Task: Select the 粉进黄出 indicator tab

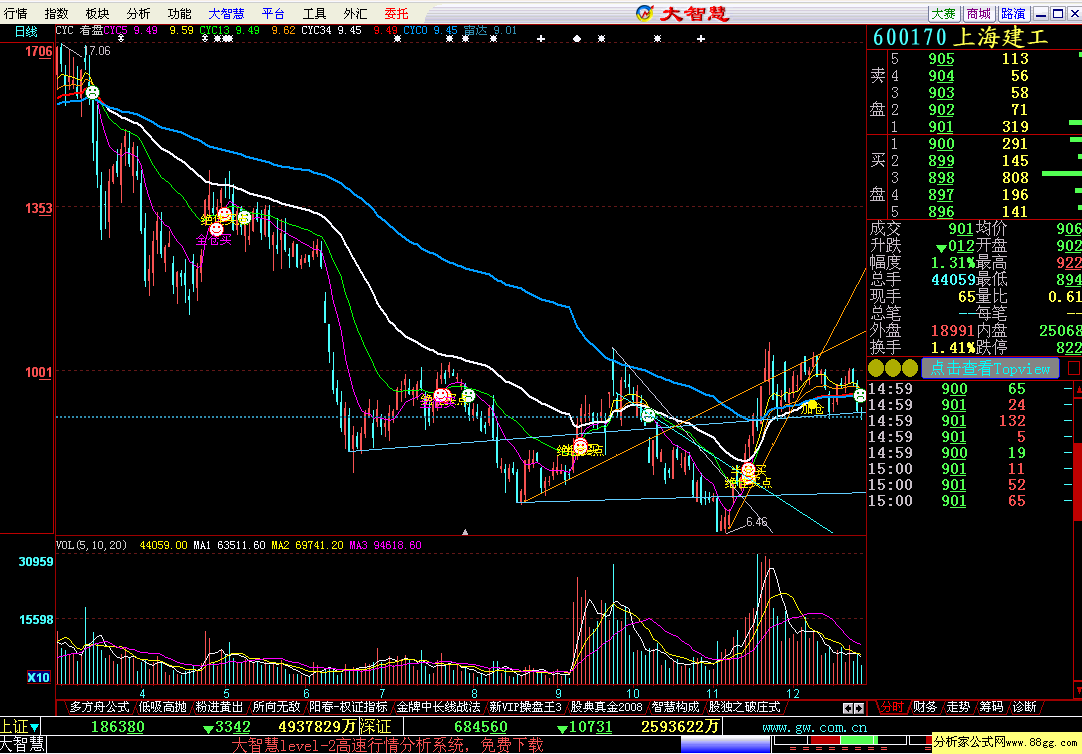Action: pos(219,707)
